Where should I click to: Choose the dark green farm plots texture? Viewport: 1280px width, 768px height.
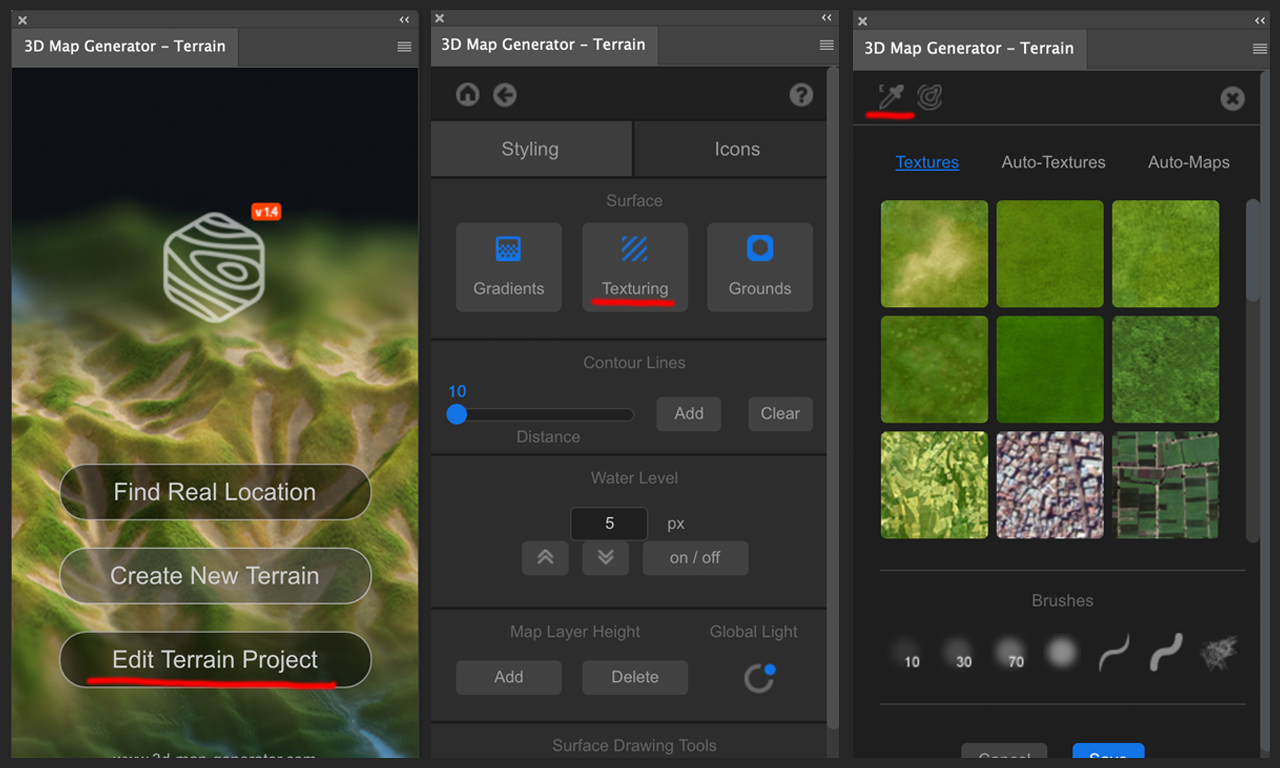[x=1166, y=485]
